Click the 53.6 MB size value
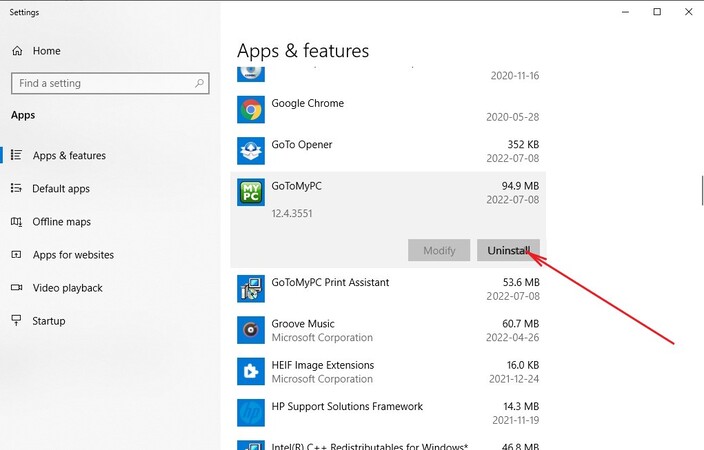The height and width of the screenshot is (450, 704). coord(521,282)
